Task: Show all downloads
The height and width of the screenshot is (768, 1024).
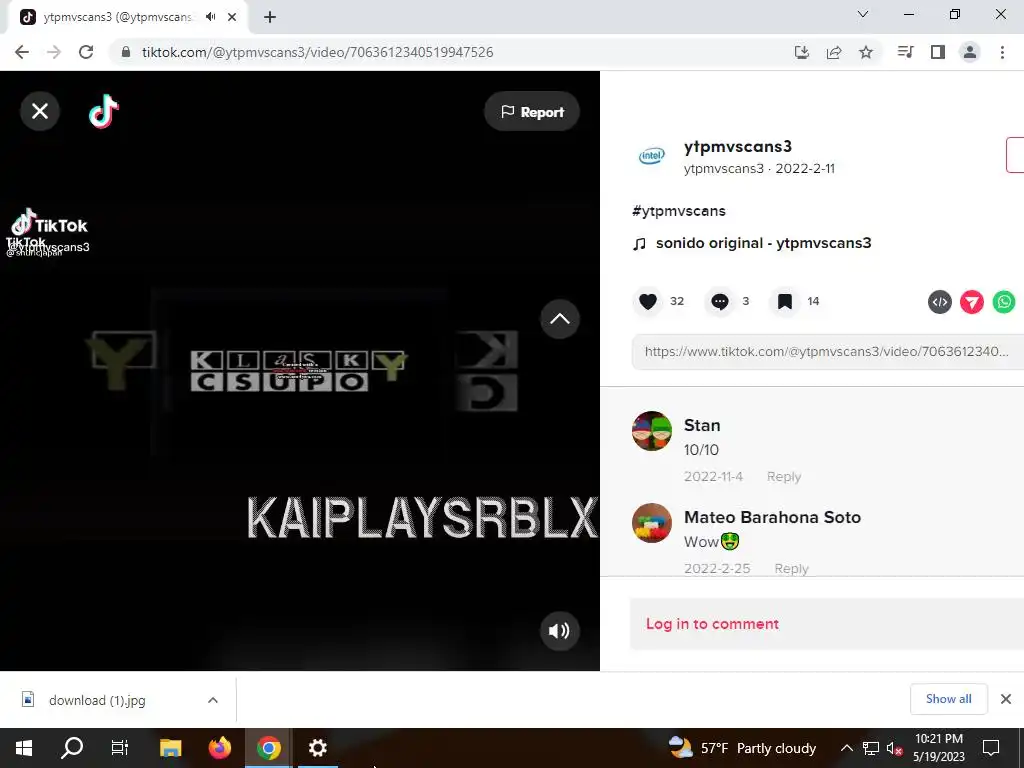Action: click(x=948, y=699)
